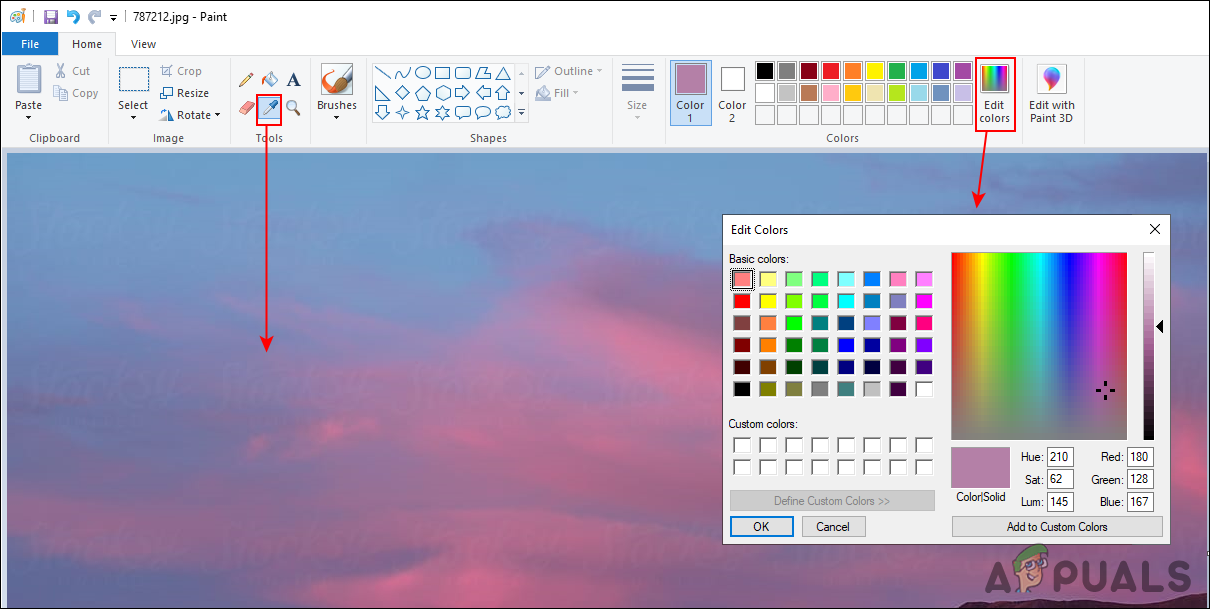Click OK in Edit Colors dialog
This screenshot has width=1210, height=609.
(x=761, y=527)
